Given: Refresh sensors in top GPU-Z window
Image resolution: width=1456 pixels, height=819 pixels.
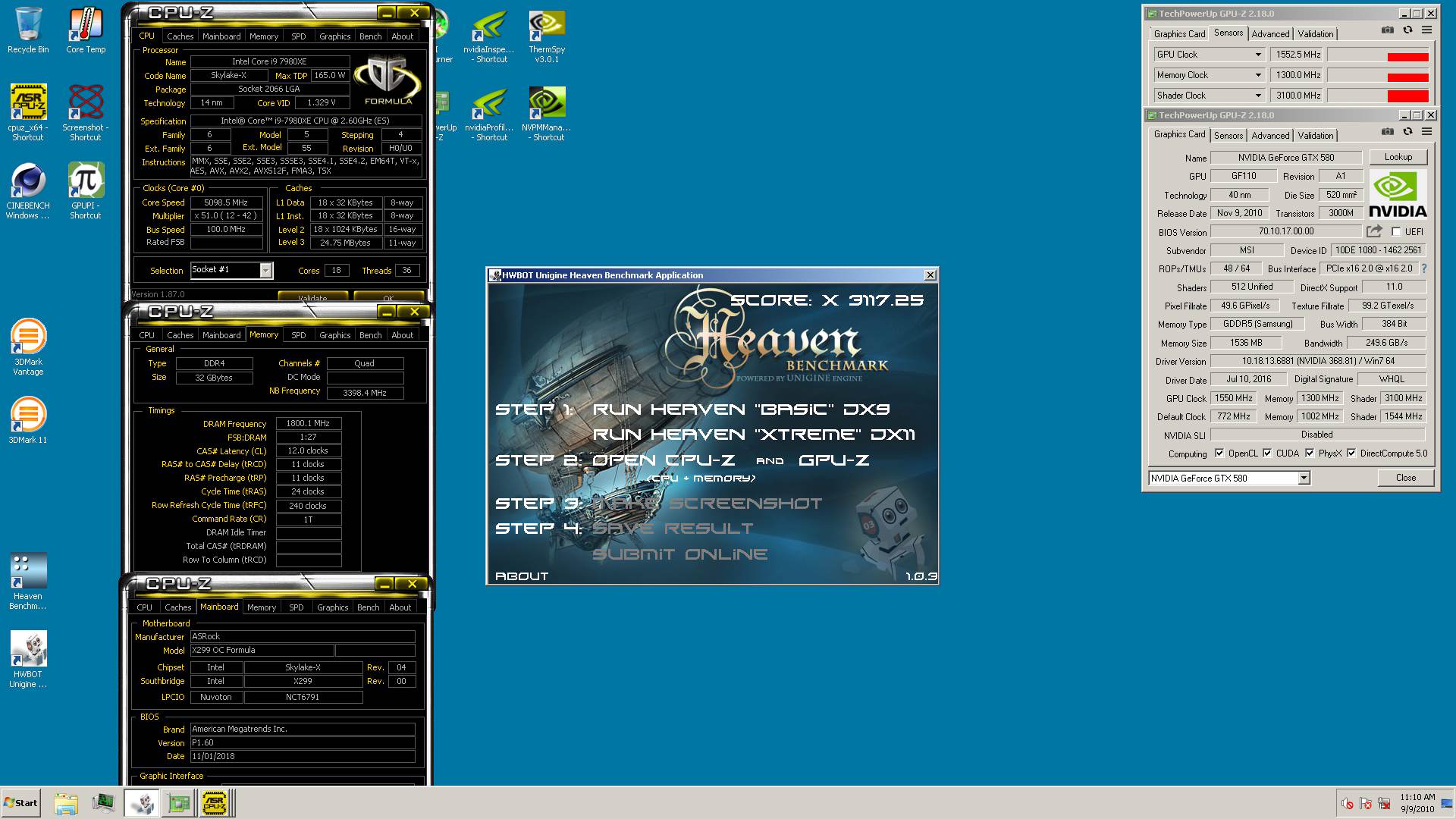Looking at the screenshot, I should tap(1407, 30).
